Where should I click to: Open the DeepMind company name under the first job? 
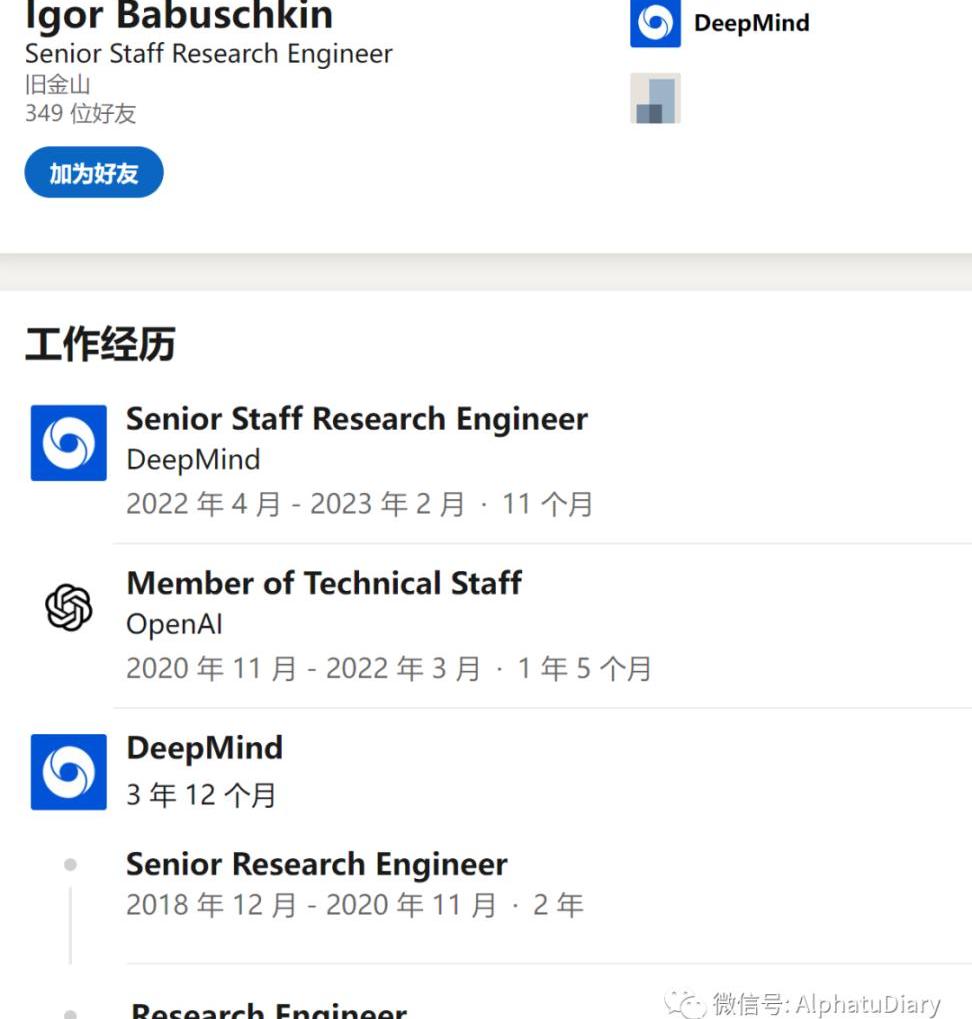pyautogui.click(x=193, y=459)
